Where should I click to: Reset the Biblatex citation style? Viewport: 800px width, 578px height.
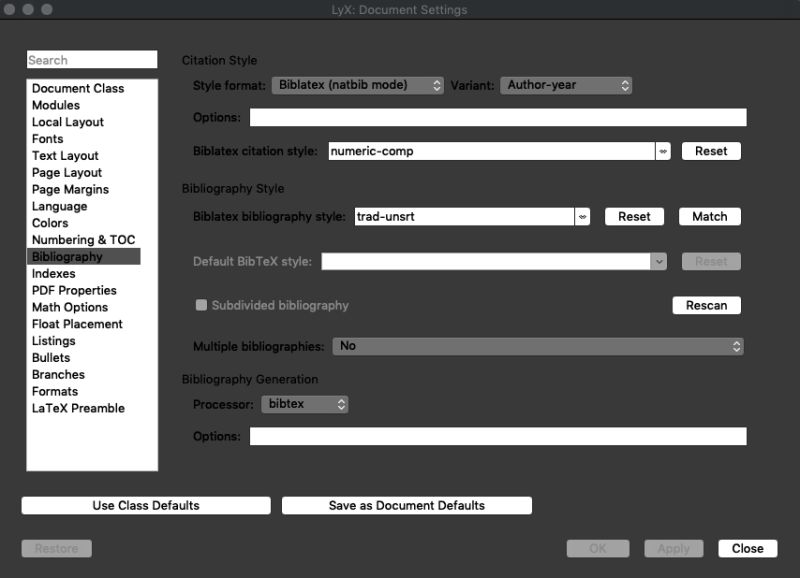[x=713, y=150]
